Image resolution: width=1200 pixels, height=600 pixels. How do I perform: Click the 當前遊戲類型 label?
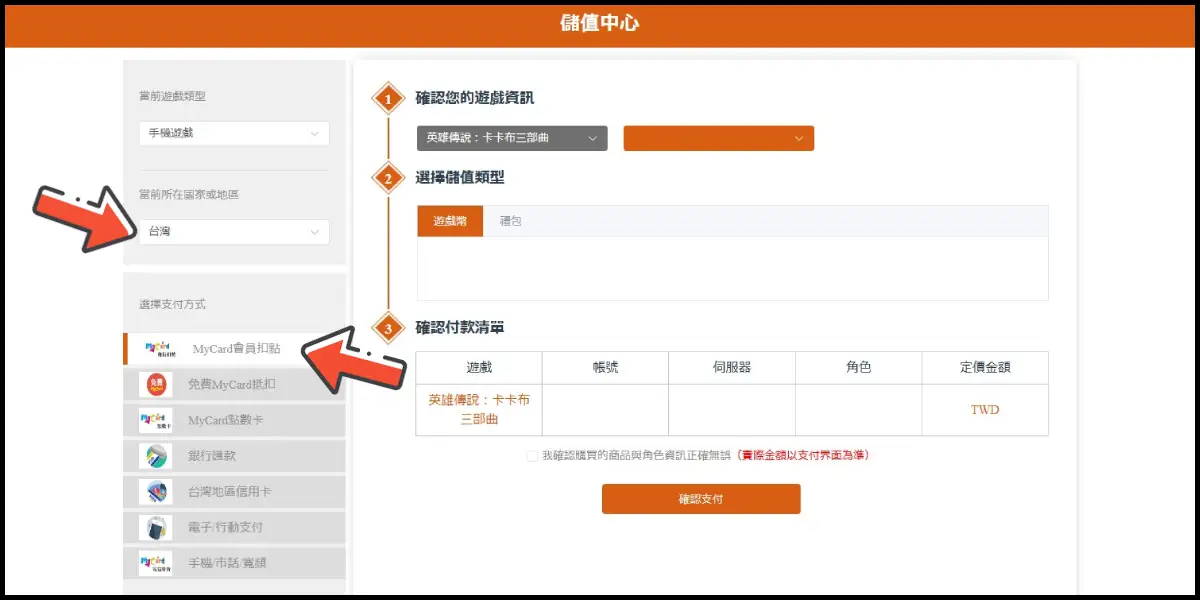(x=172, y=96)
